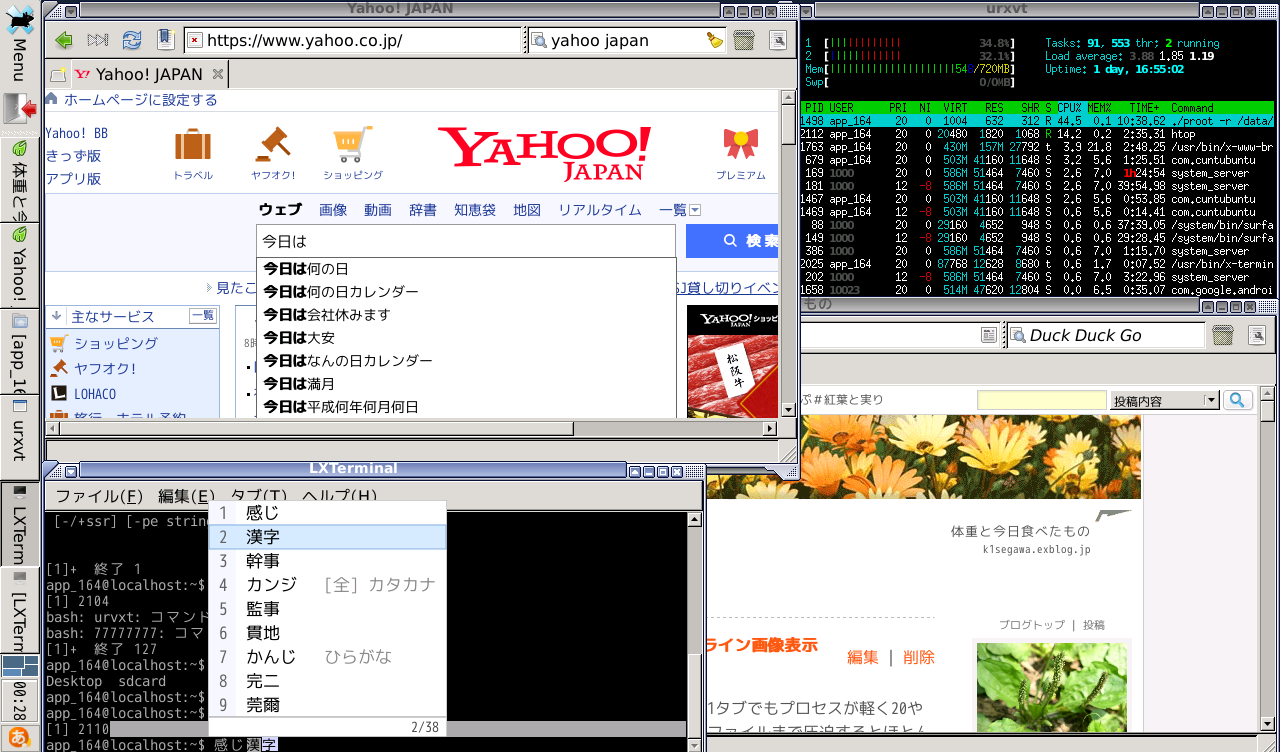Select the 画像 search tab
Viewport: 1280px width, 752px height.
pyautogui.click(x=333, y=210)
